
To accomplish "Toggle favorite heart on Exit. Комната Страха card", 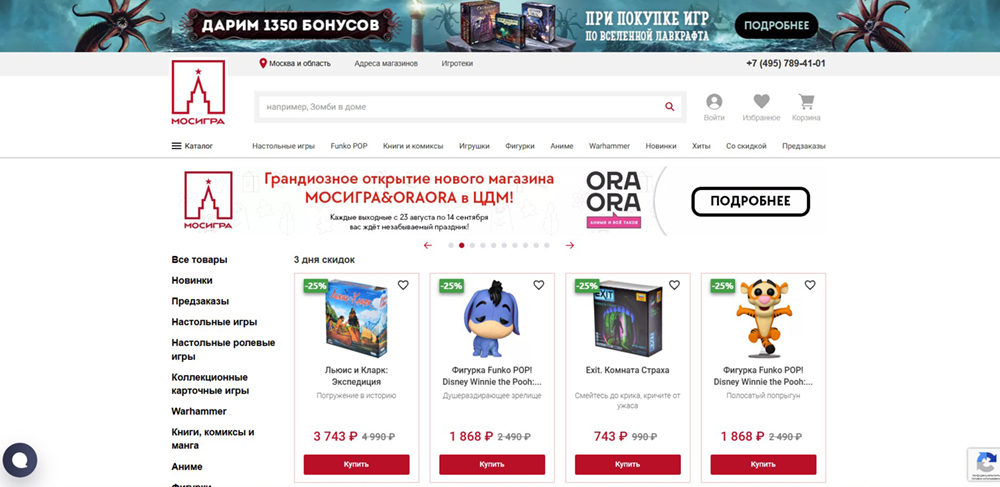I will [x=674, y=285].
